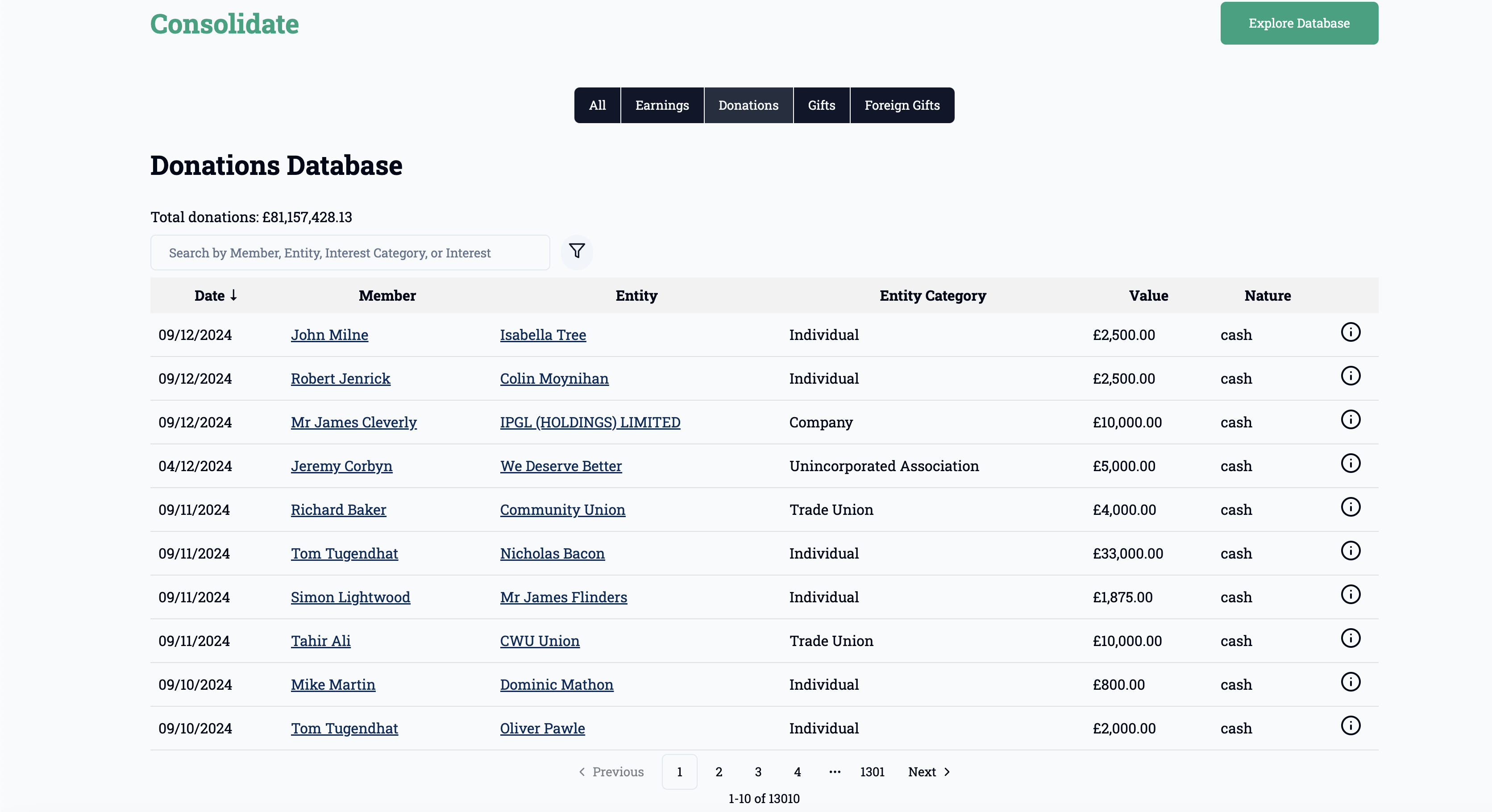Open the filter funnel icon

(576, 251)
